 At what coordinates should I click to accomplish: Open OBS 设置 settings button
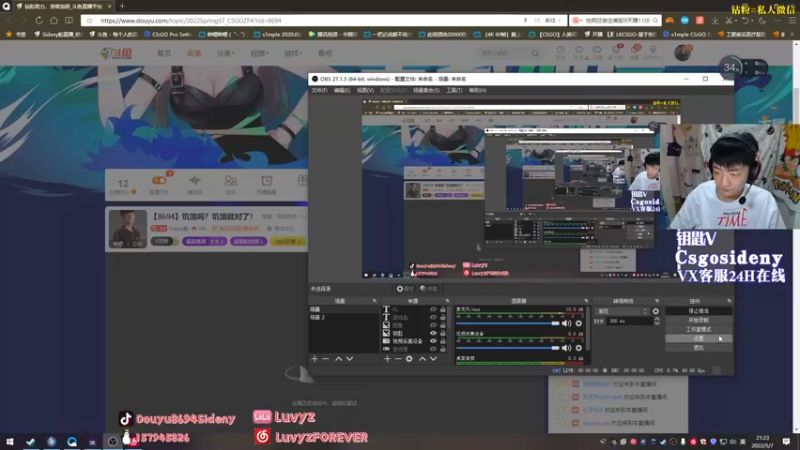pyautogui.click(x=698, y=338)
